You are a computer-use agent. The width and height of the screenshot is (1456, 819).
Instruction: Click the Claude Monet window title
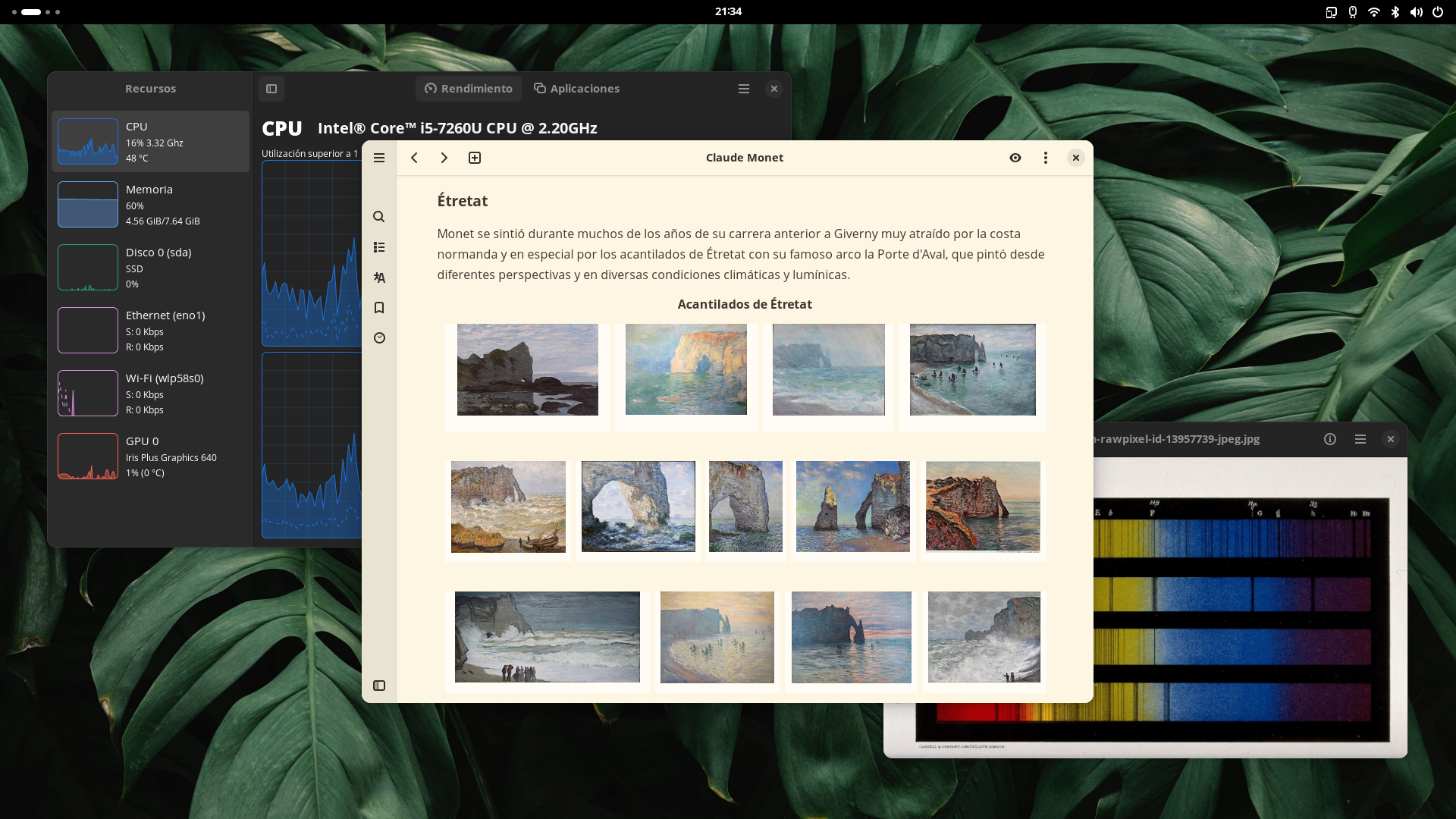tap(745, 158)
